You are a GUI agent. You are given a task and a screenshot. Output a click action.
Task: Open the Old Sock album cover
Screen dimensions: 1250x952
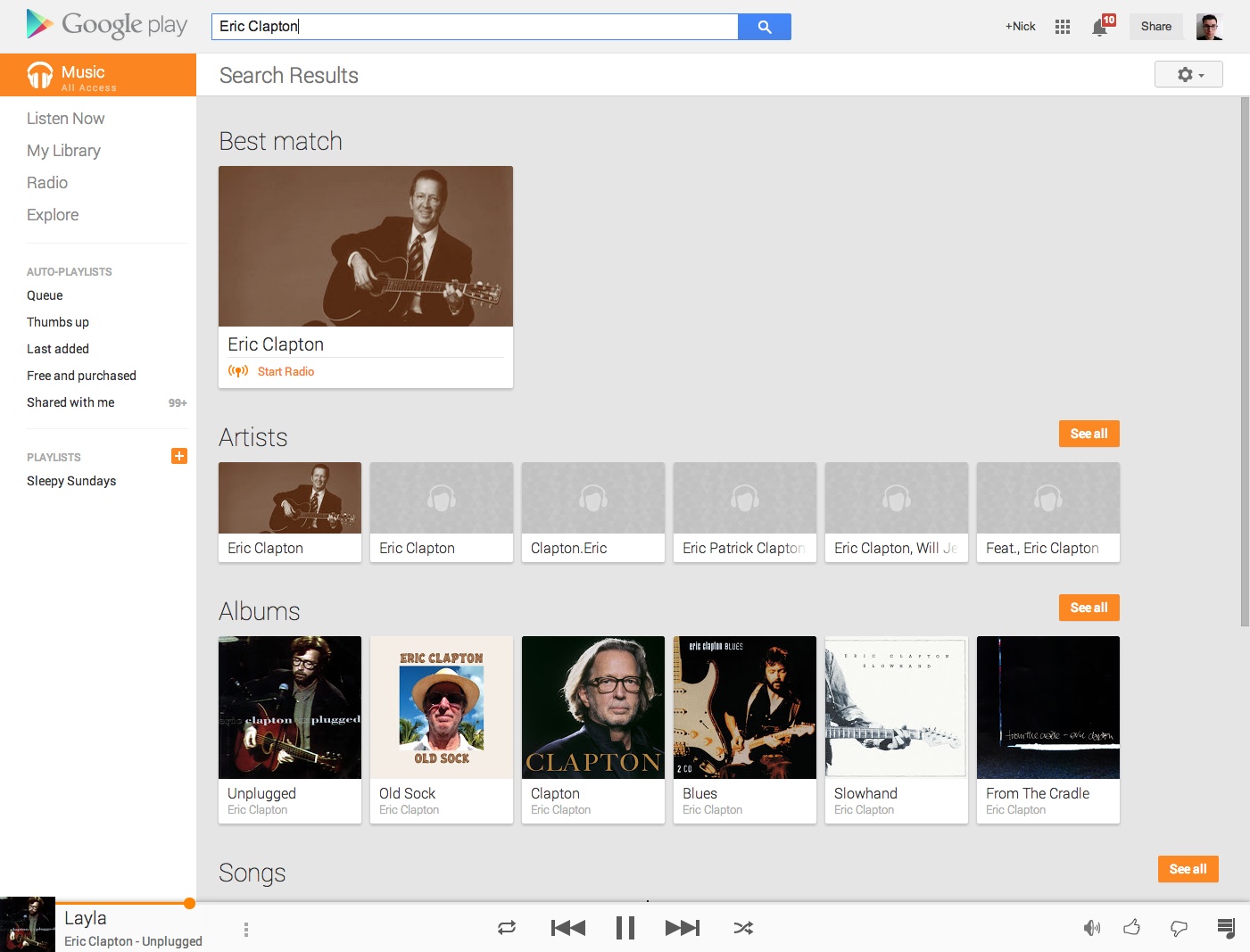point(442,708)
